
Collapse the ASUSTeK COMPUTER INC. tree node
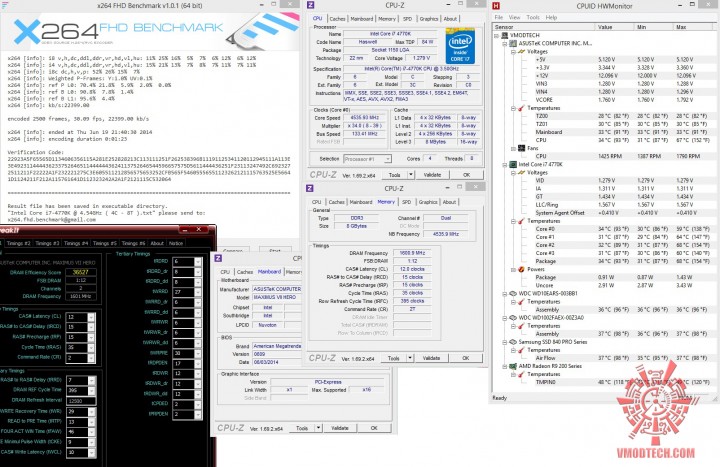[505, 44]
